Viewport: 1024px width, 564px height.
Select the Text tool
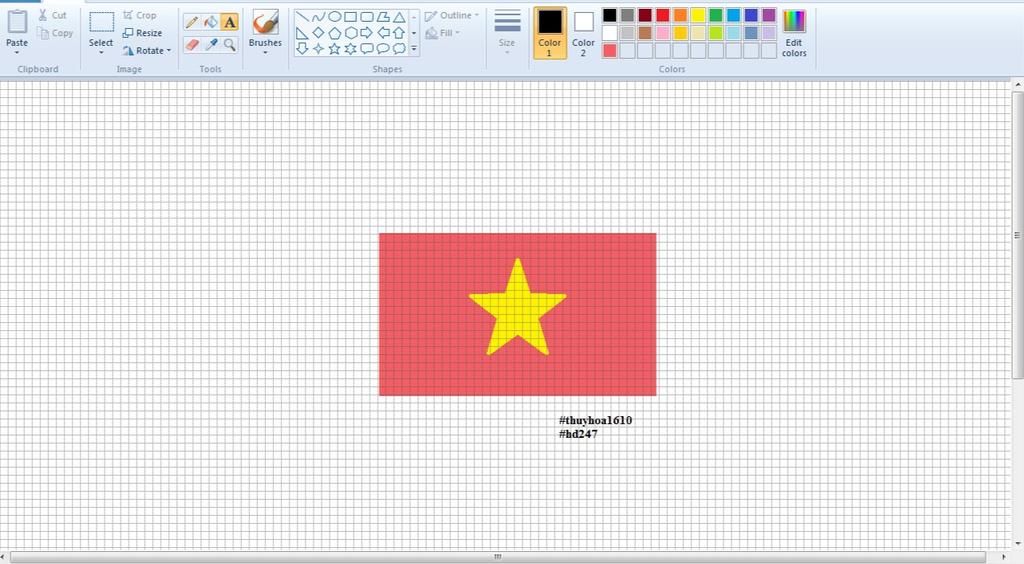[x=229, y=22]
